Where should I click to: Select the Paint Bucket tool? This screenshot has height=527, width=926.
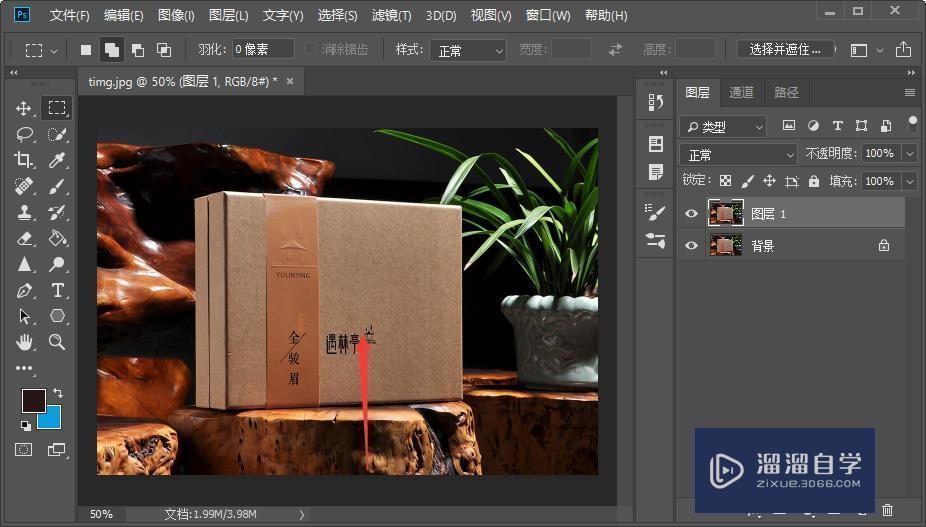pos(57,238)
